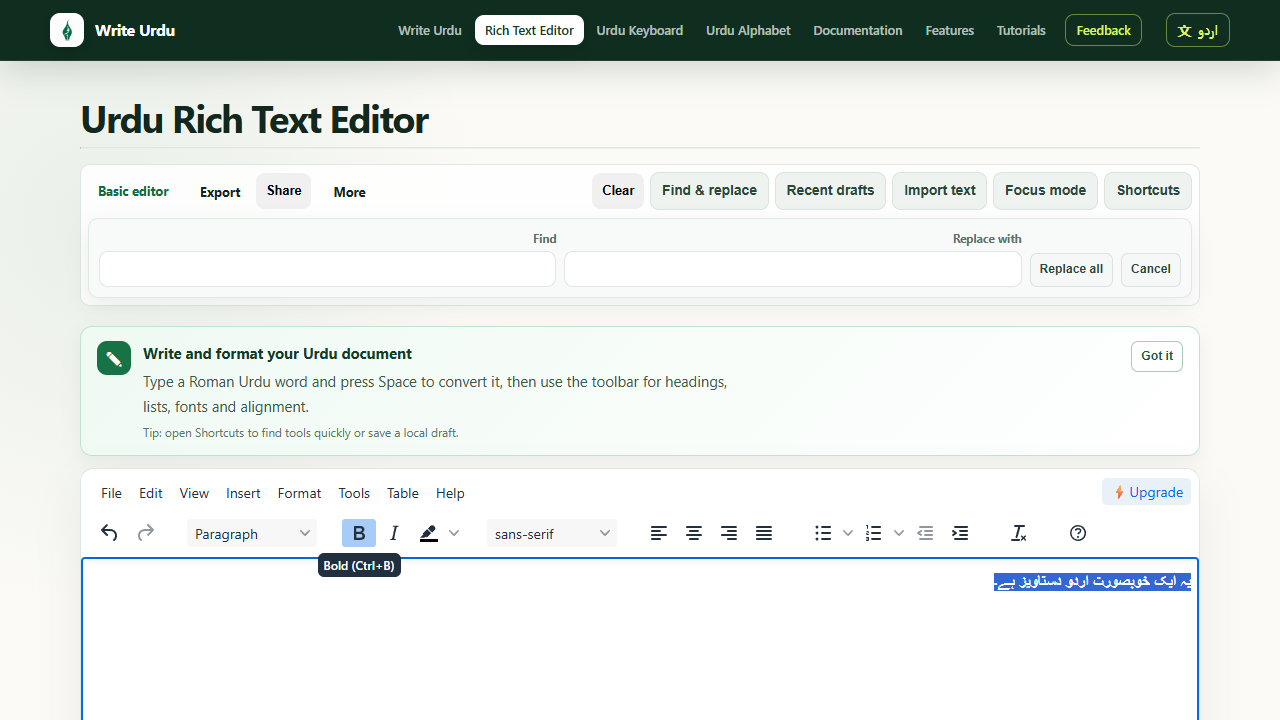Image resolution: width=1280 pixels, height=720 pixels.
Task: Open Recent drafts
Action: click(x=830, y=191)
